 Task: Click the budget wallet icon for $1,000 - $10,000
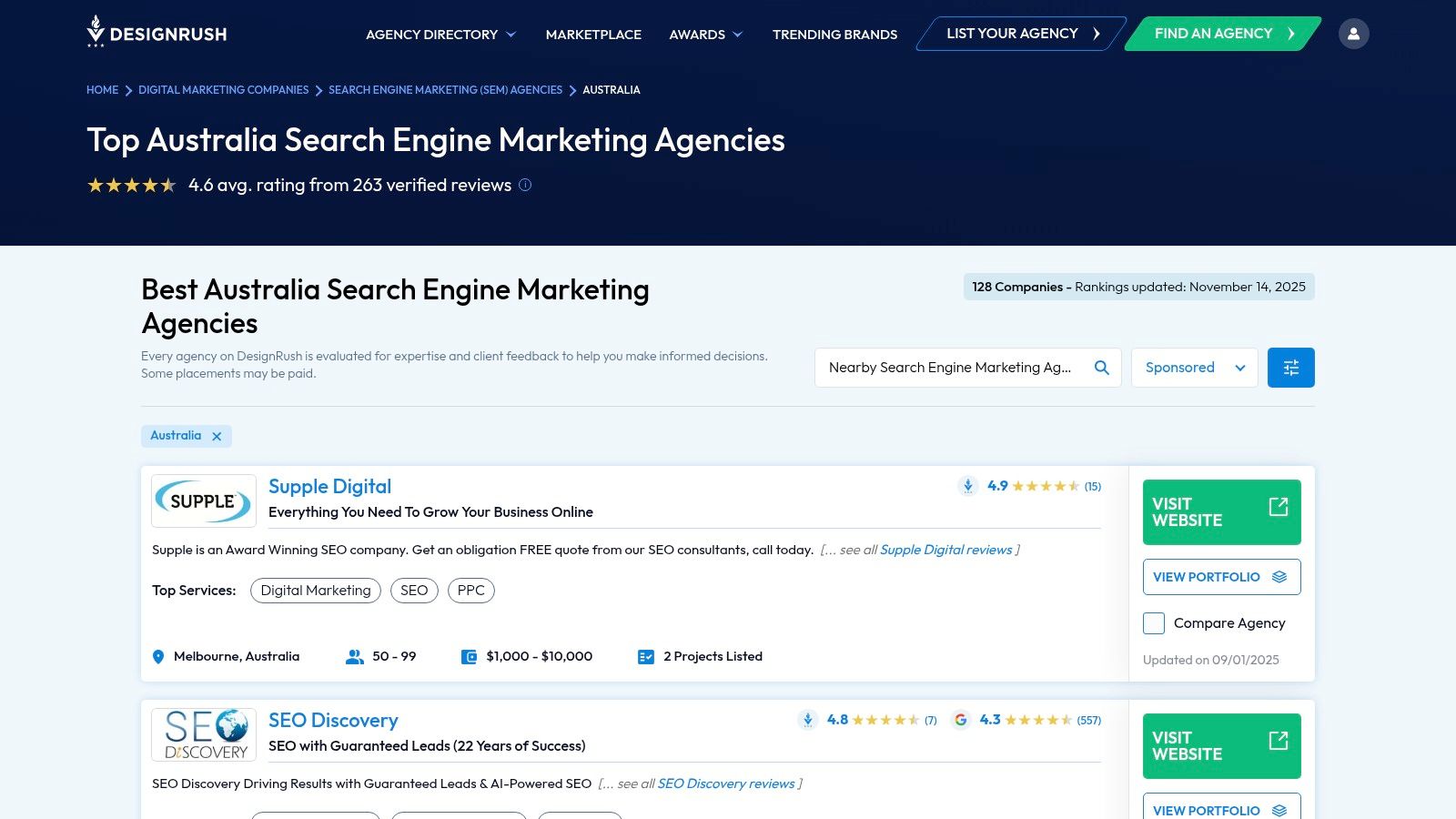pyautogui.click(x=470, y=657)
